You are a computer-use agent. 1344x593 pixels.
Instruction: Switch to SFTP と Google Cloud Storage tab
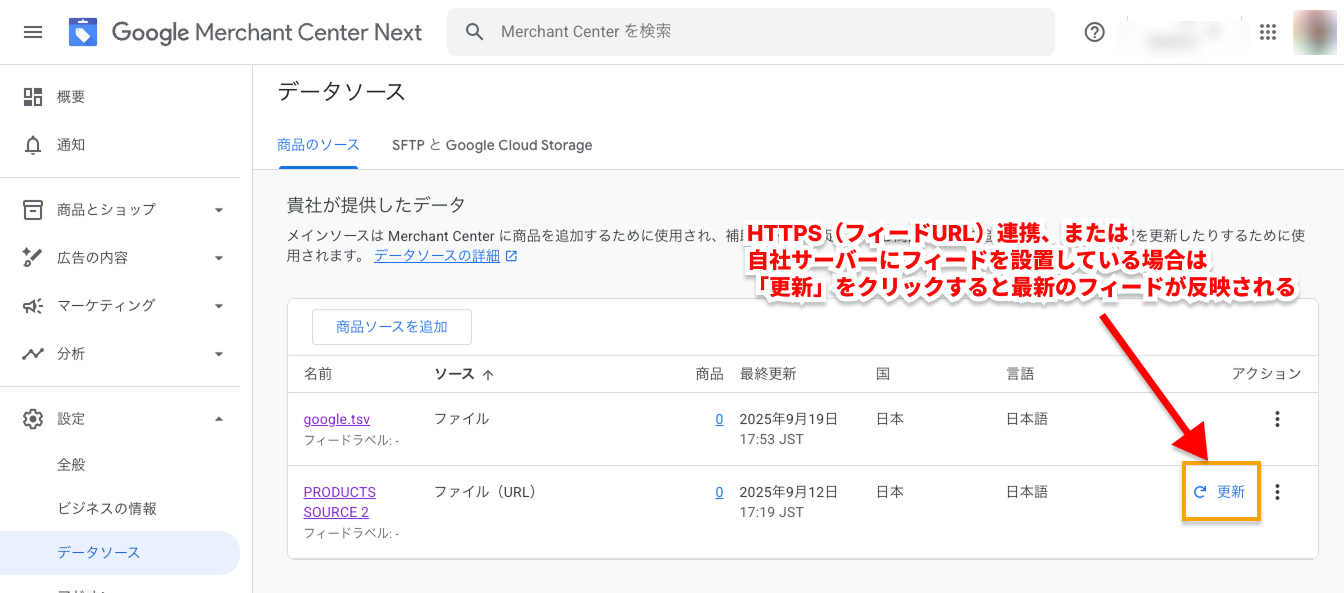pyautogui.click(x=492, y=145)
